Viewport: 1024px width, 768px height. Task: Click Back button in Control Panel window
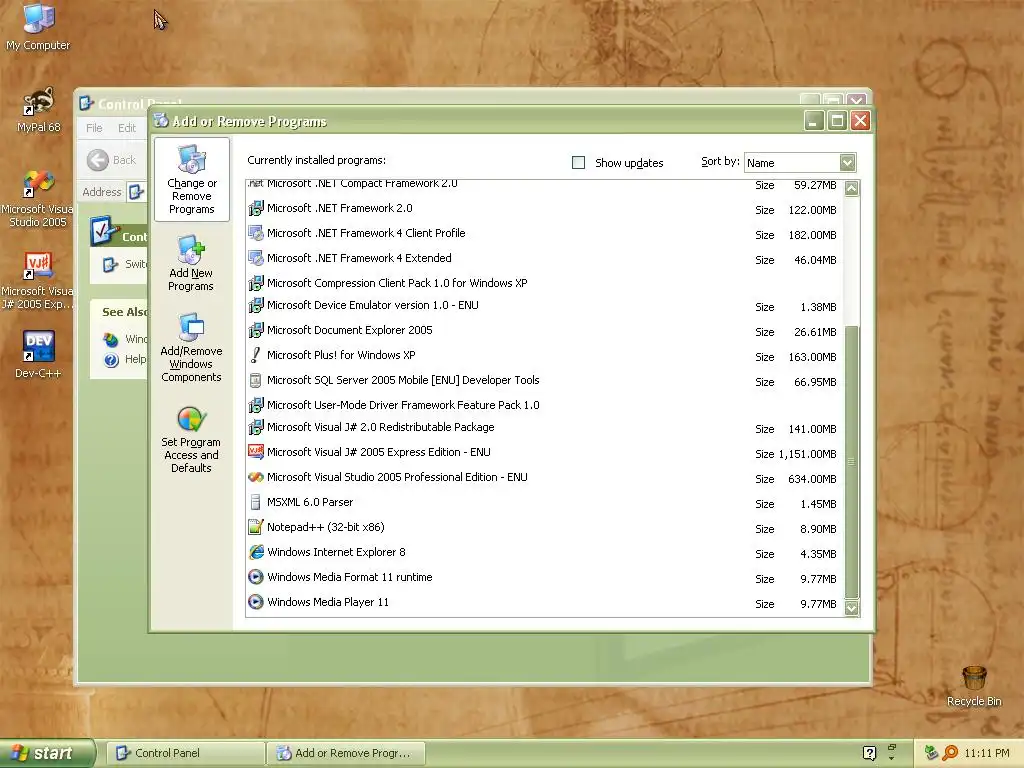click(112, 160)
